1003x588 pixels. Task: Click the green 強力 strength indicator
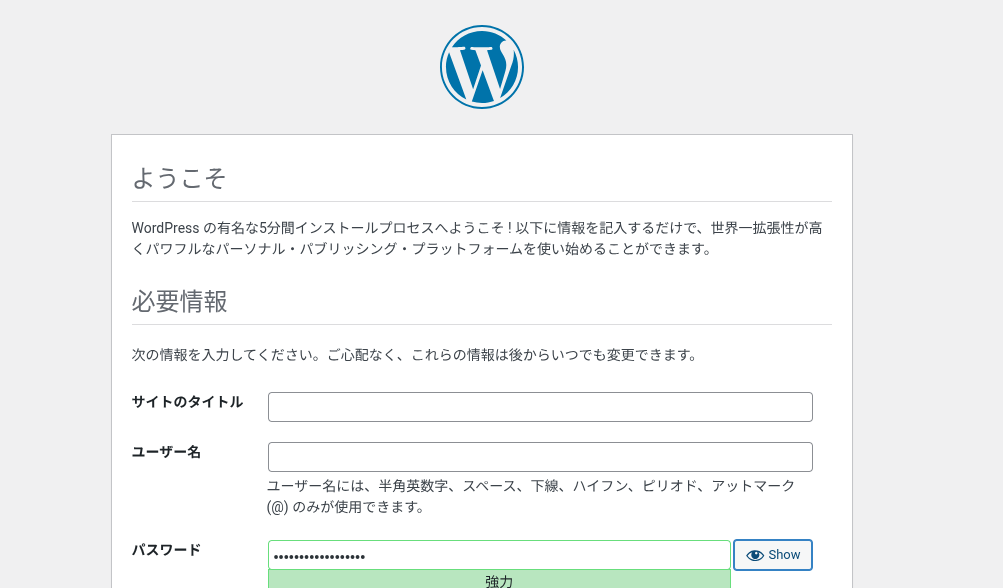pyautogui.click(x=499, y=580)
